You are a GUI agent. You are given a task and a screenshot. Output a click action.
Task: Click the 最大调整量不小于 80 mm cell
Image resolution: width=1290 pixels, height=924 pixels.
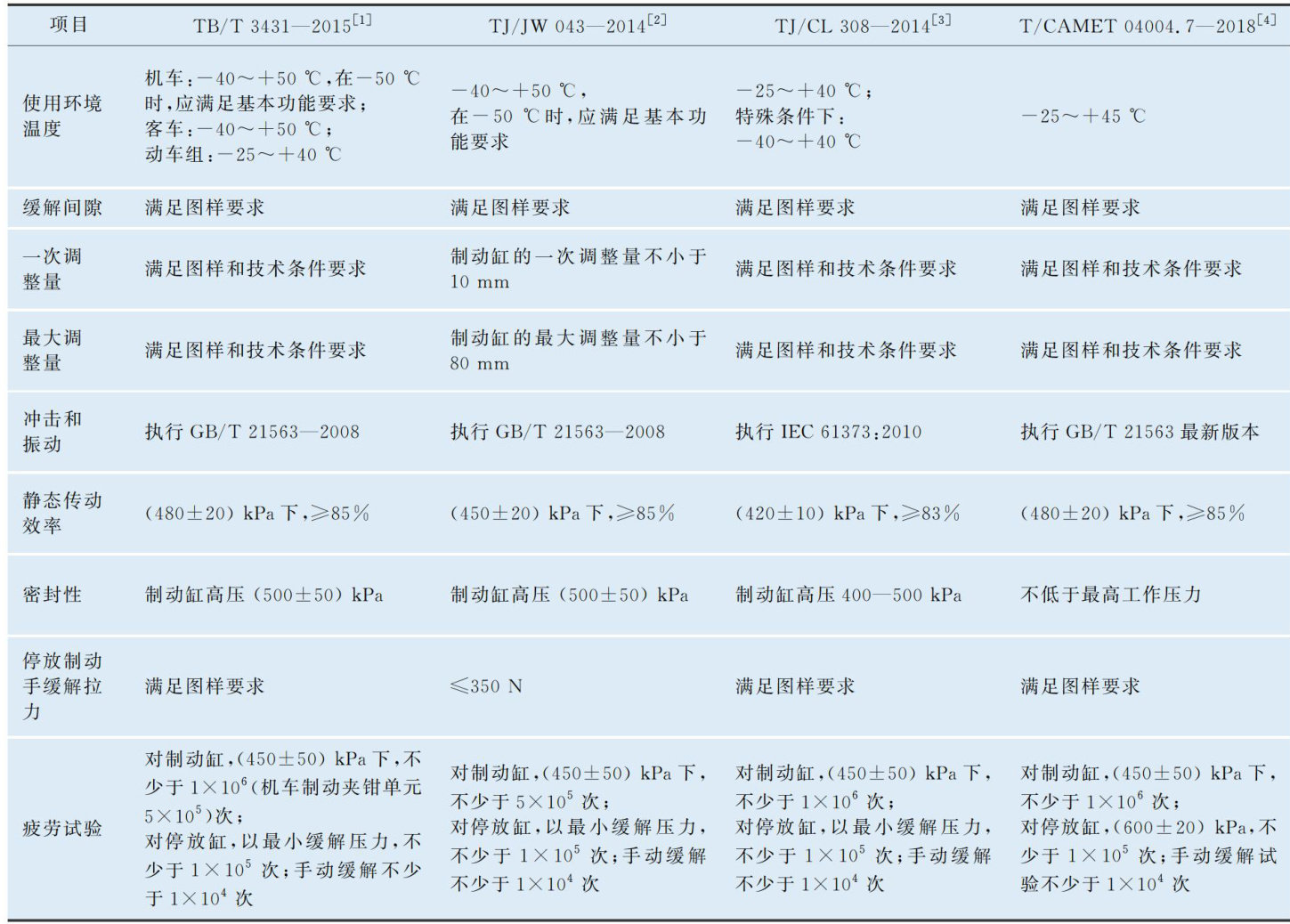pos(578,351)
